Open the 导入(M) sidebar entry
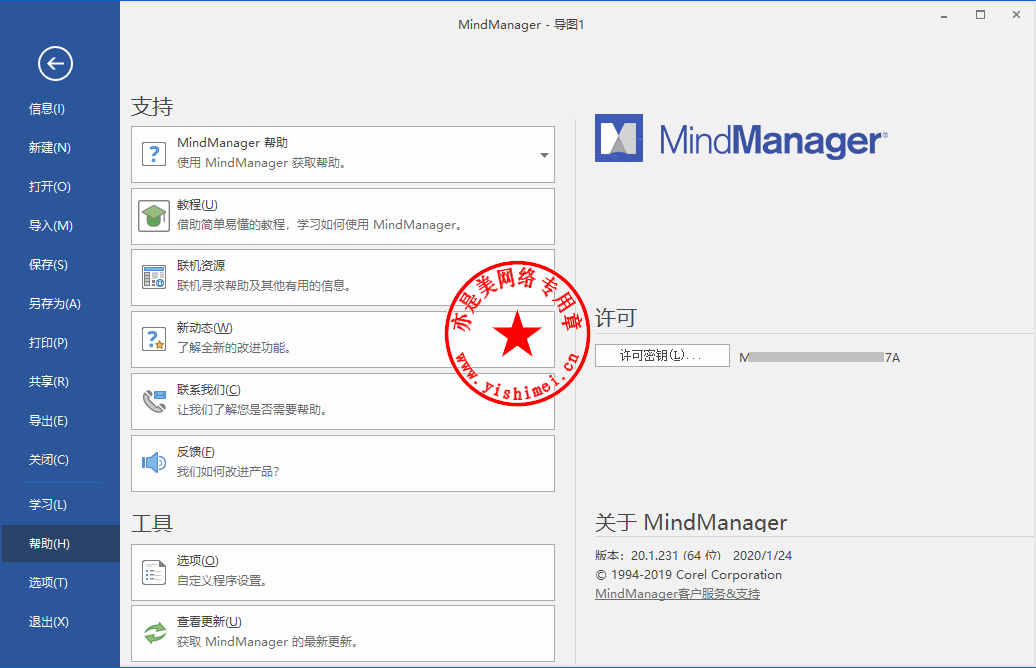The width and height of the screenshot is (1036, 668). pyautogui.click(x=51, y=226)
